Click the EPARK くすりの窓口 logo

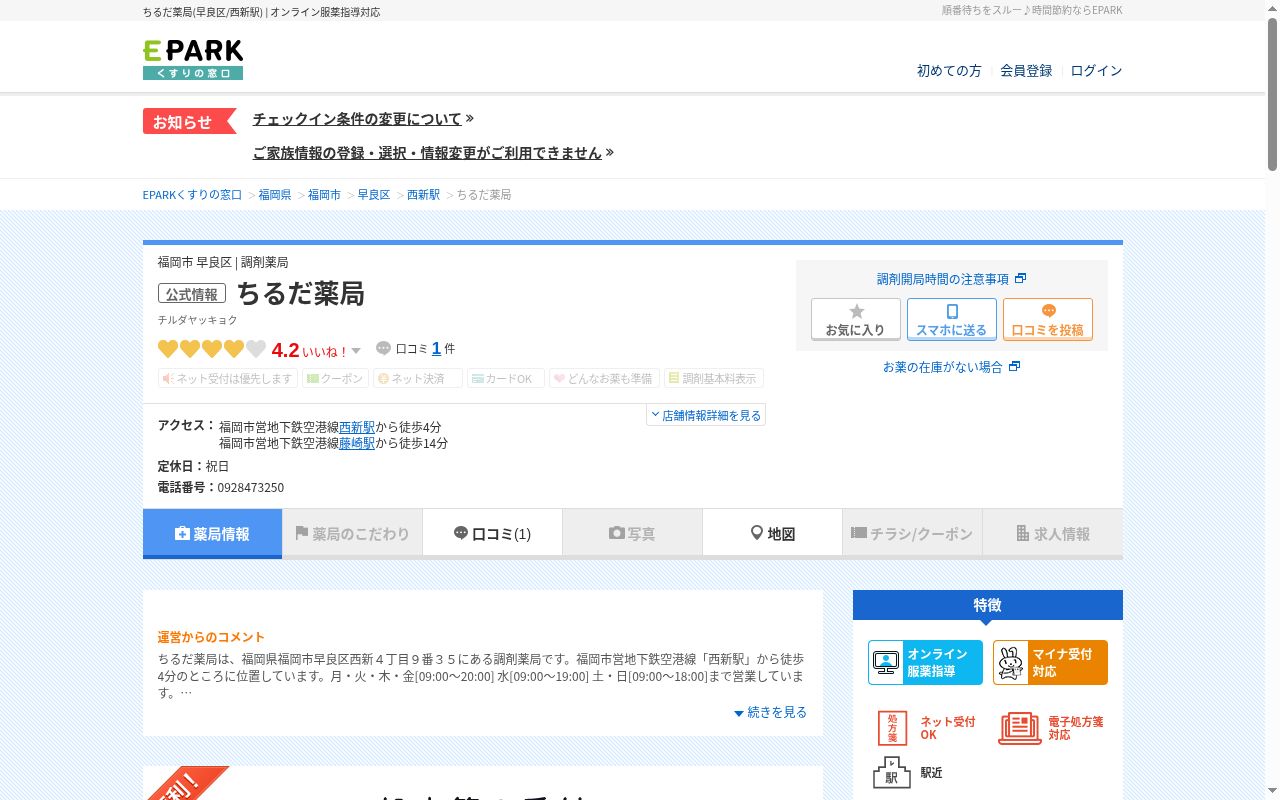pyautogui.click(x=193, y=59)
